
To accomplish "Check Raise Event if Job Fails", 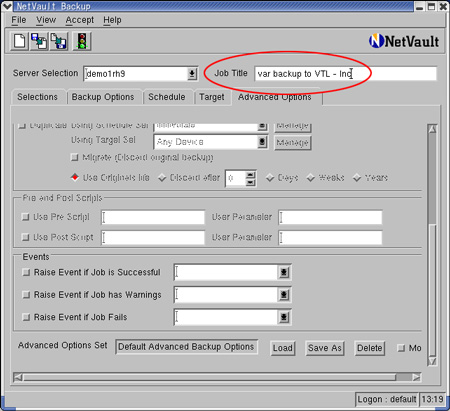I will click(26, 317).
